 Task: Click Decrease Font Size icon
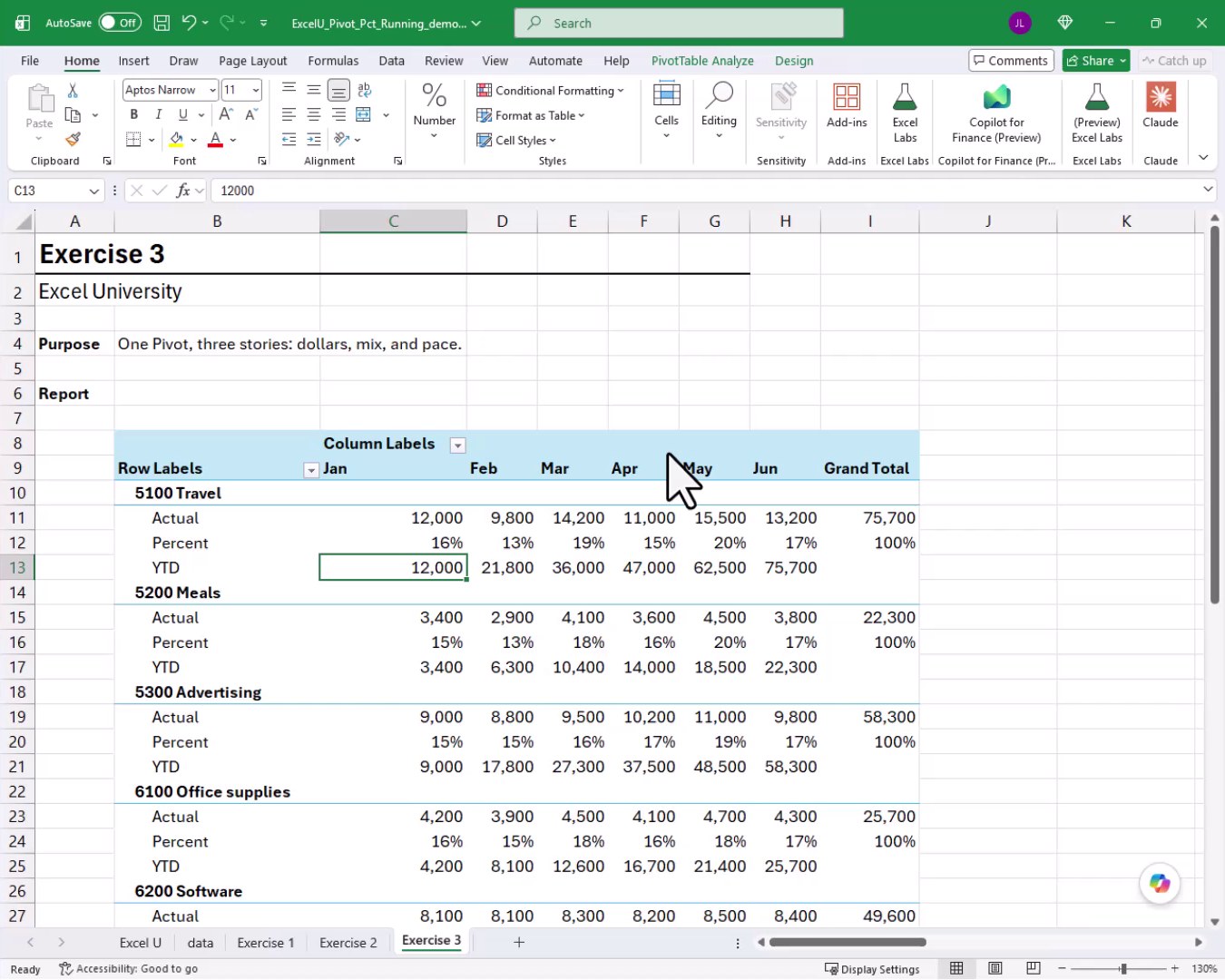[250, 114]
